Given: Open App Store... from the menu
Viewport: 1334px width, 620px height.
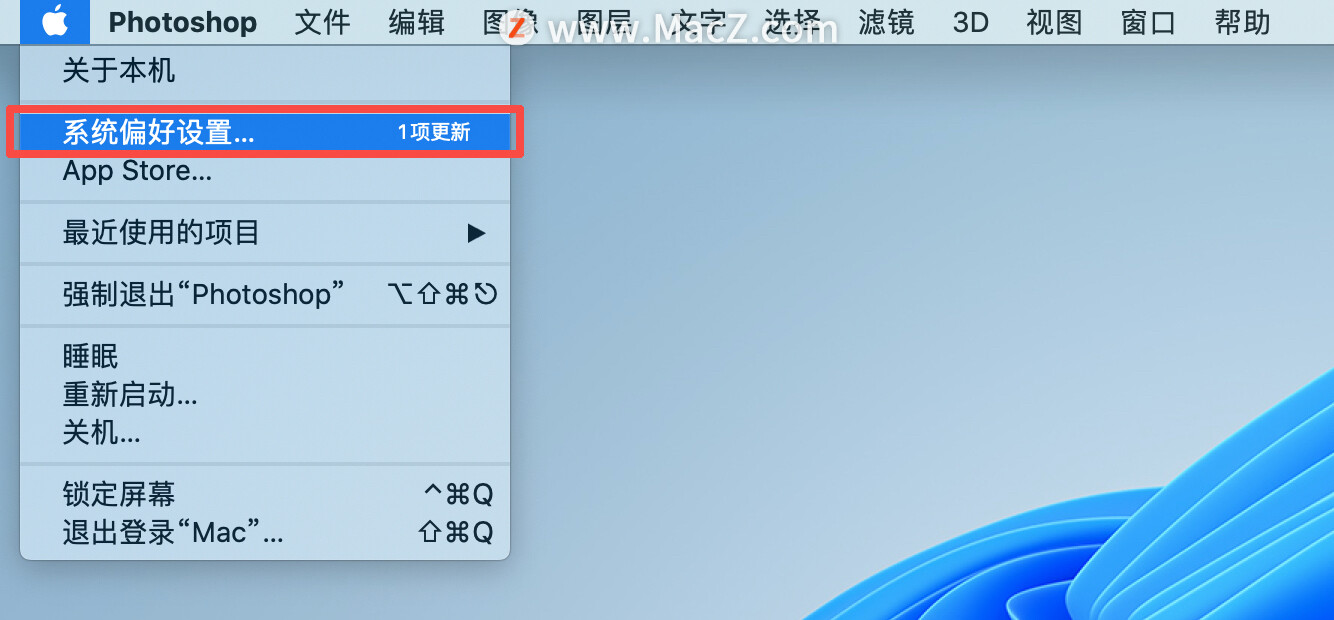Looking at the screenshot, I should [x=265, y=171].
